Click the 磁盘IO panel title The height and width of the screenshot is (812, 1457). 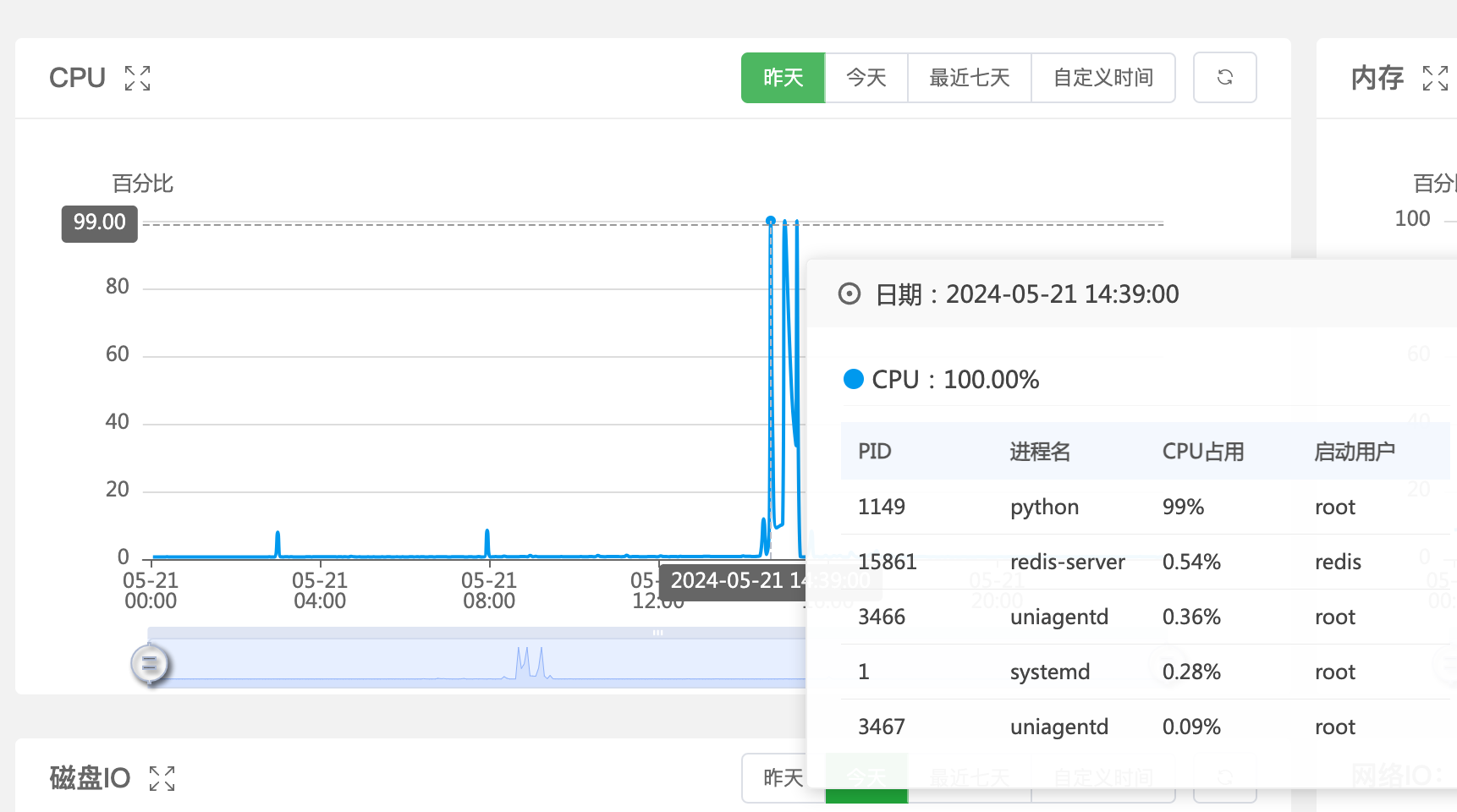tap(90, 777)
